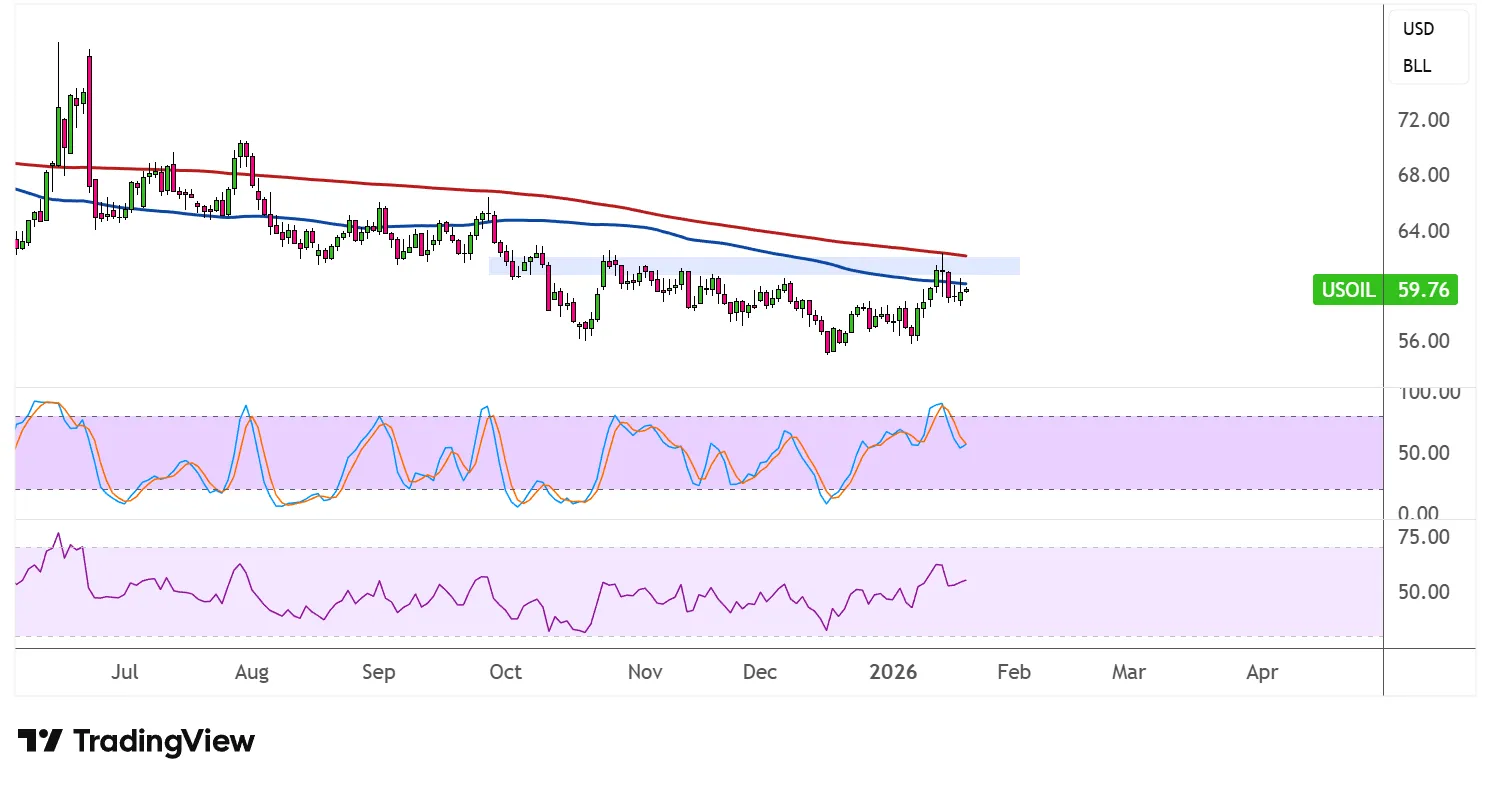
Task: Click the 75.00 RSI scale label
Action: click(1423, 537)
